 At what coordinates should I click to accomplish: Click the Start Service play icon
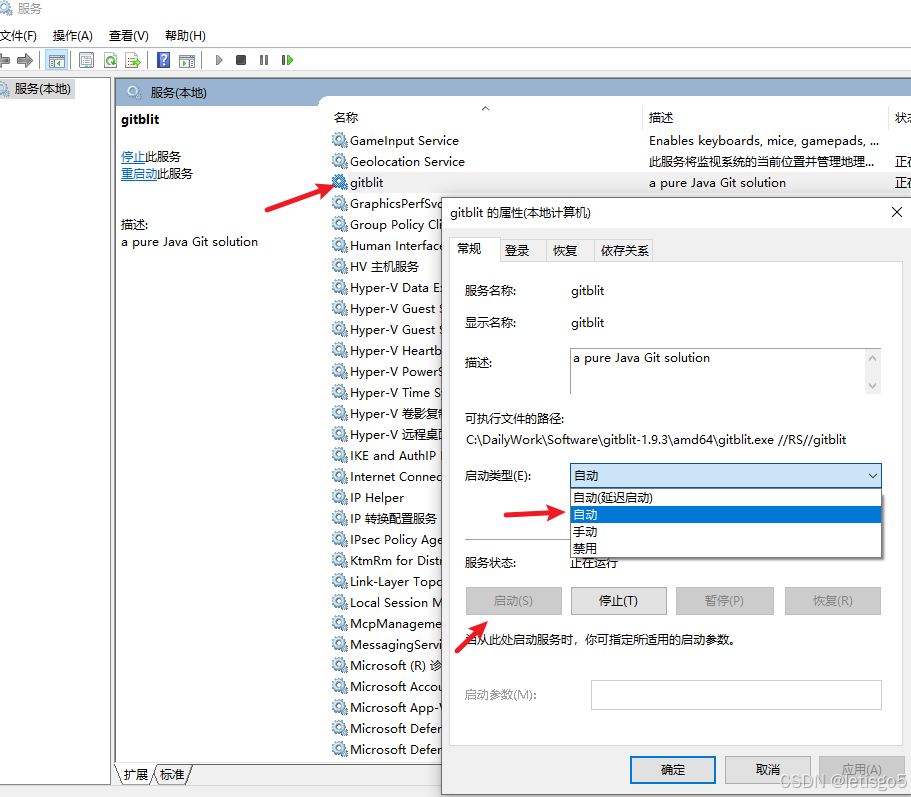[x=218, y=60]
